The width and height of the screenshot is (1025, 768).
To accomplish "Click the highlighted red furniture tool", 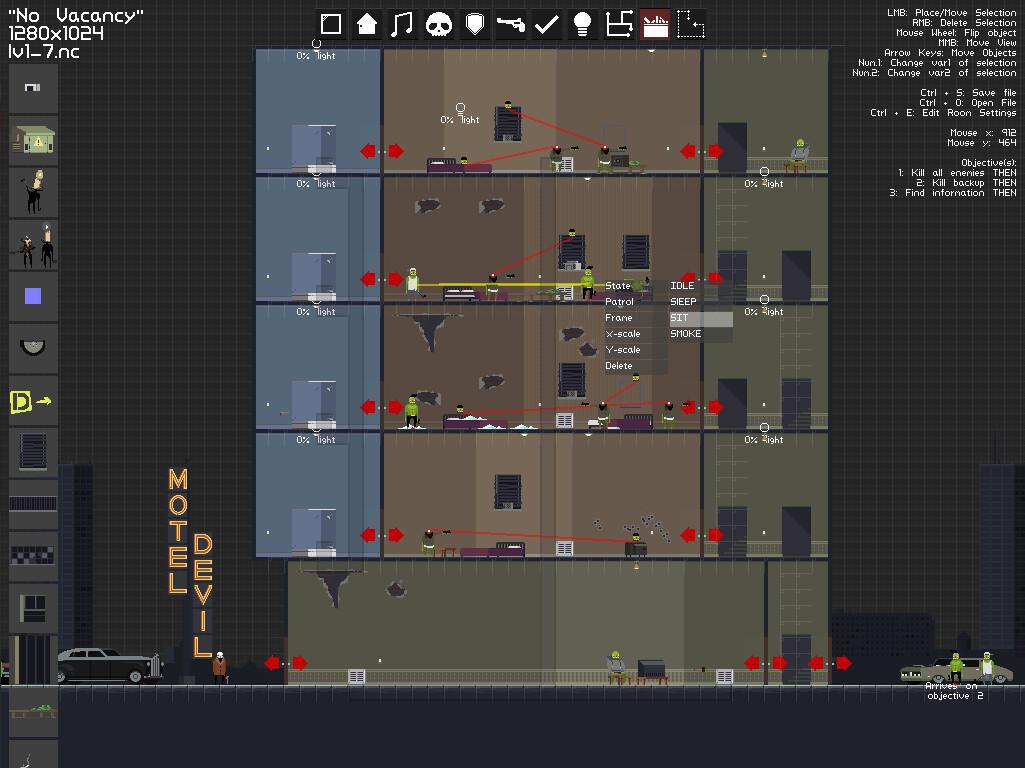I will pos(655,22).
